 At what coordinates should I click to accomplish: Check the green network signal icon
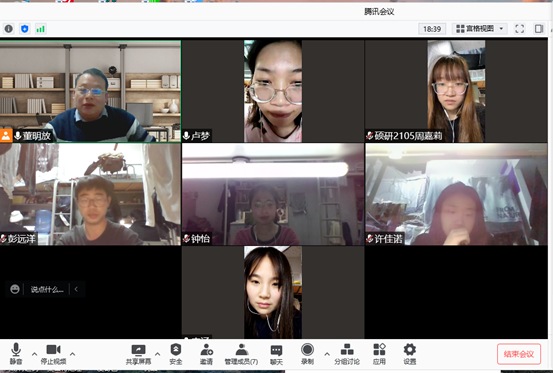tap(41, 29)
